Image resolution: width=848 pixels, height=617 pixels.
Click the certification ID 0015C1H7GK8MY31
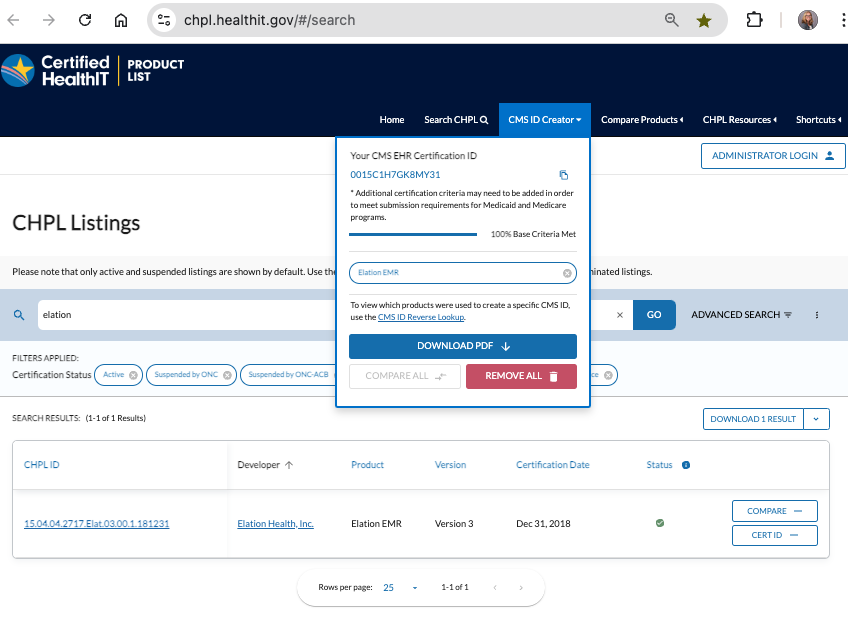395,175
